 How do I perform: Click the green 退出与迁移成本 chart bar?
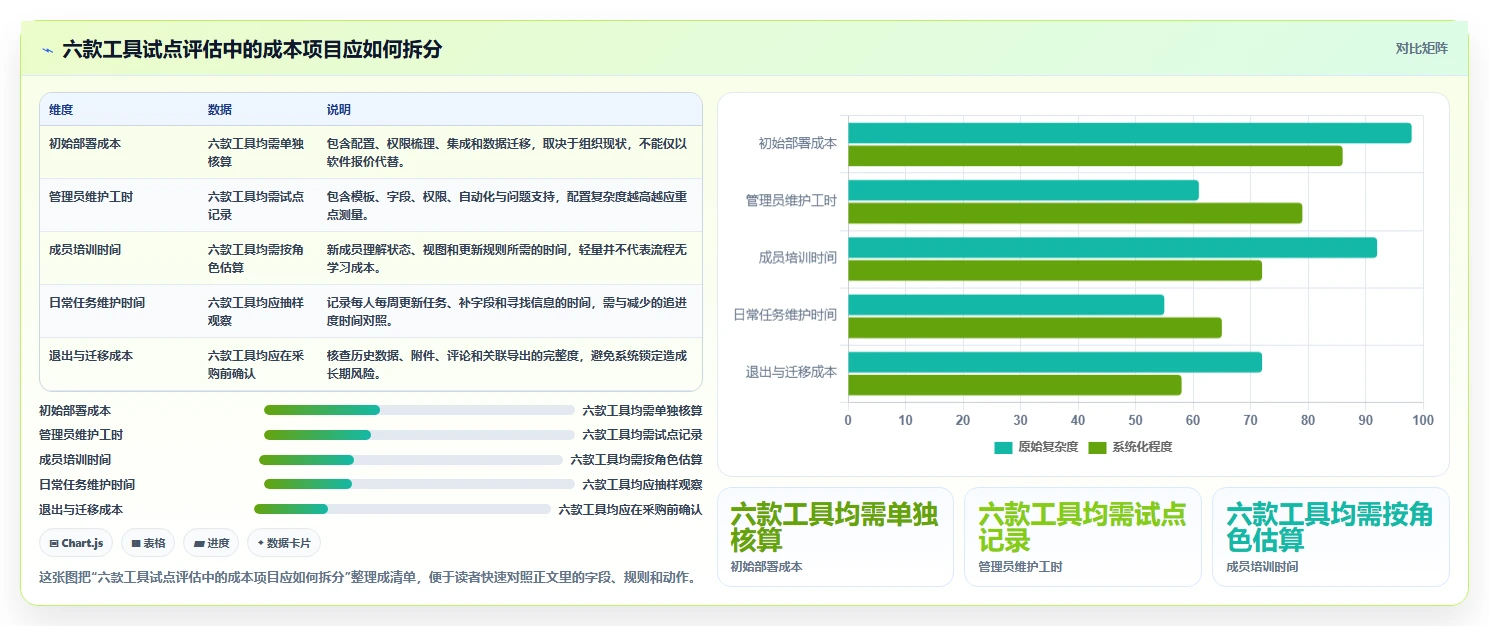pos(1015,385)
